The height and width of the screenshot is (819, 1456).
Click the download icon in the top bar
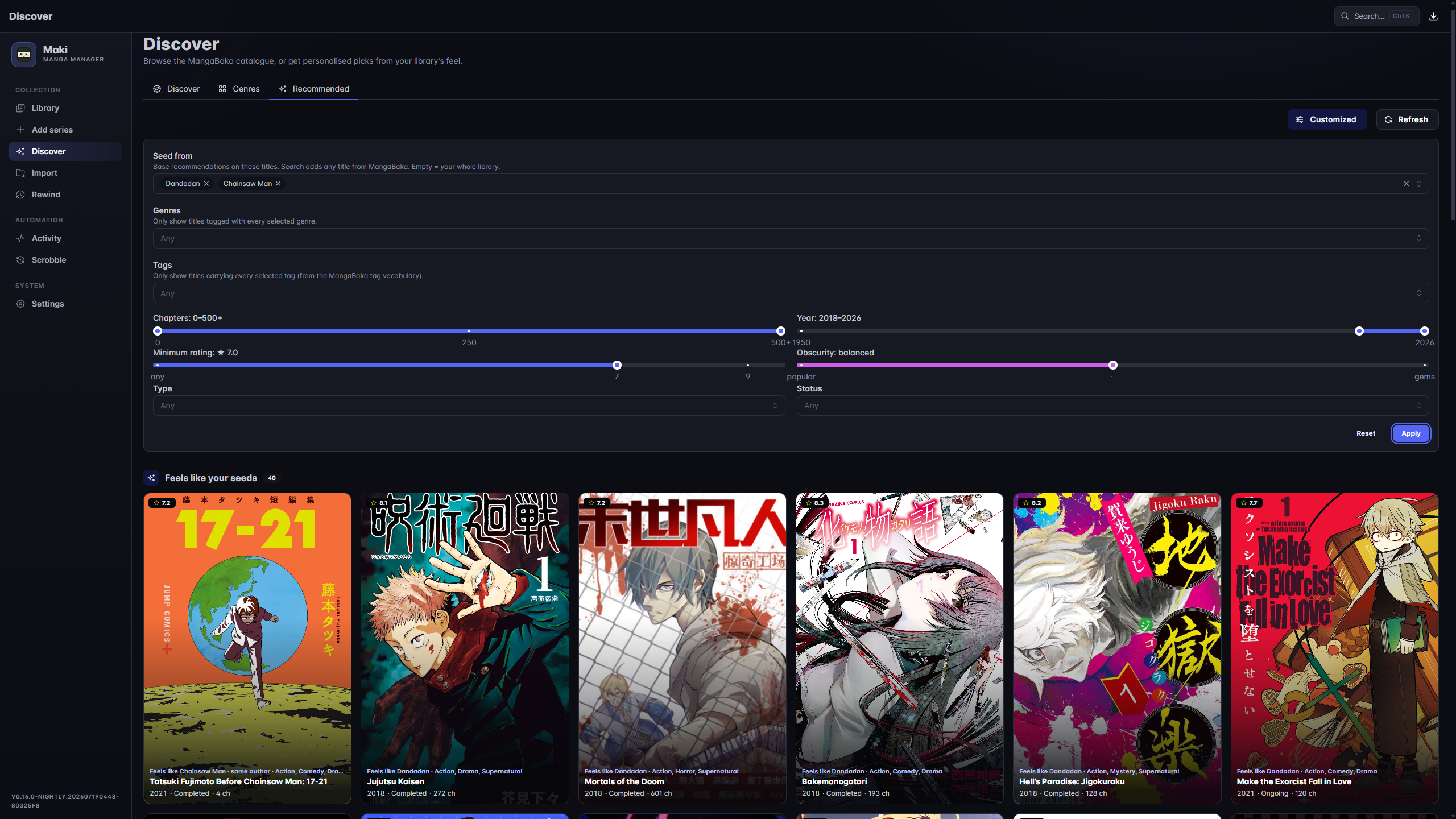click(x=1433, y=16)
